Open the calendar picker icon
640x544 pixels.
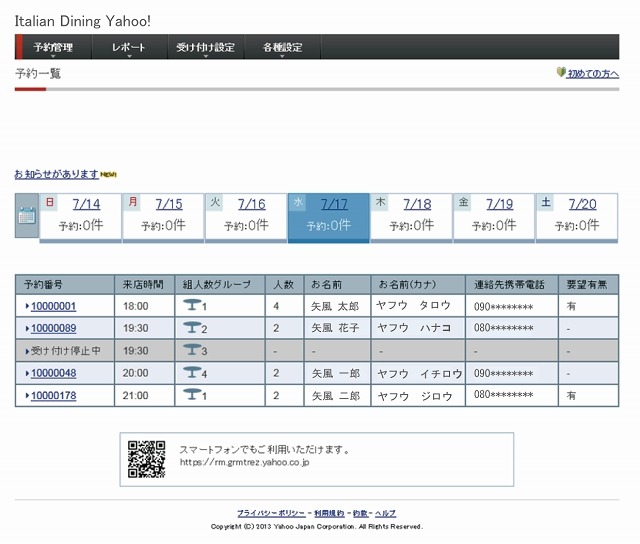(x=27, y=215)
